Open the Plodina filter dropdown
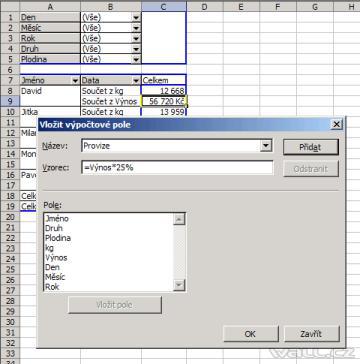The image size is (360, 364). tap(136, 59)
